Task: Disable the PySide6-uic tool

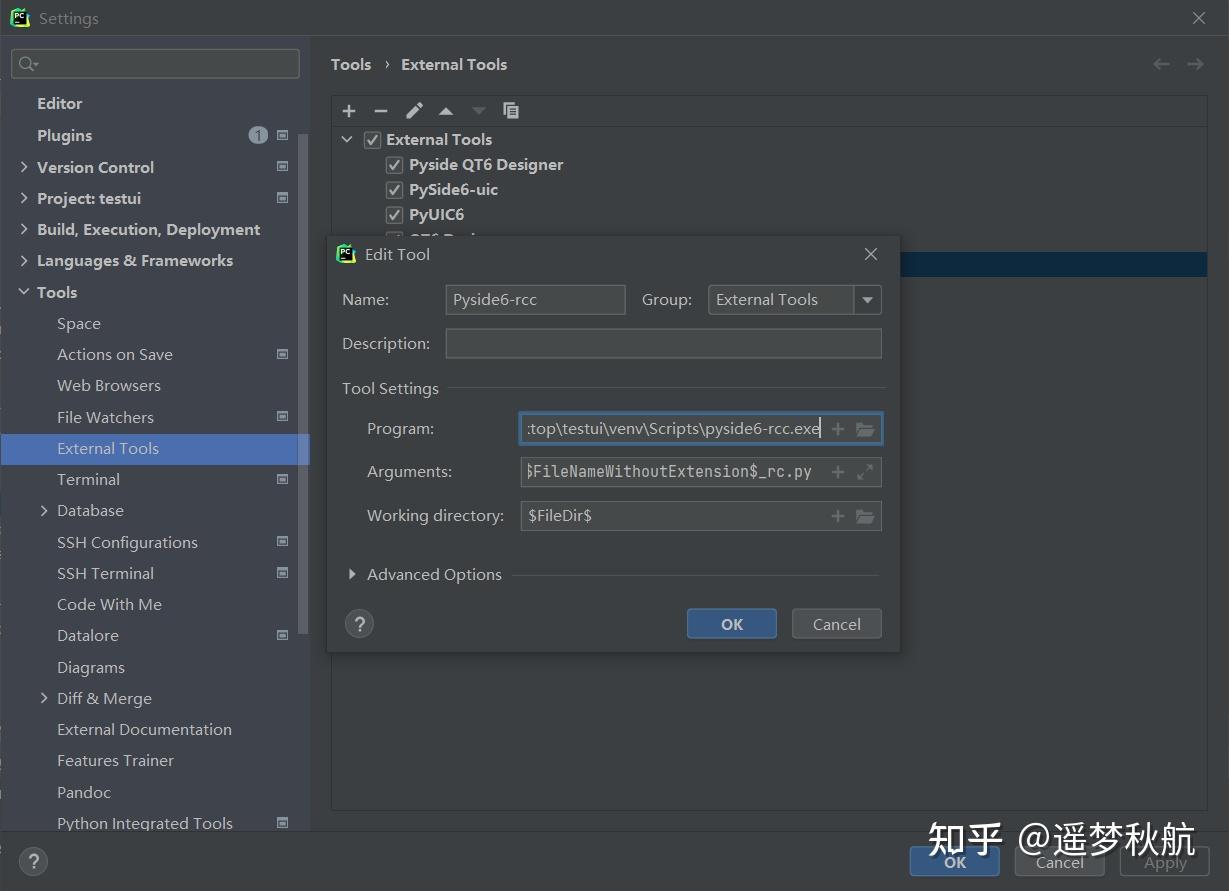Action: pos(394,189)
